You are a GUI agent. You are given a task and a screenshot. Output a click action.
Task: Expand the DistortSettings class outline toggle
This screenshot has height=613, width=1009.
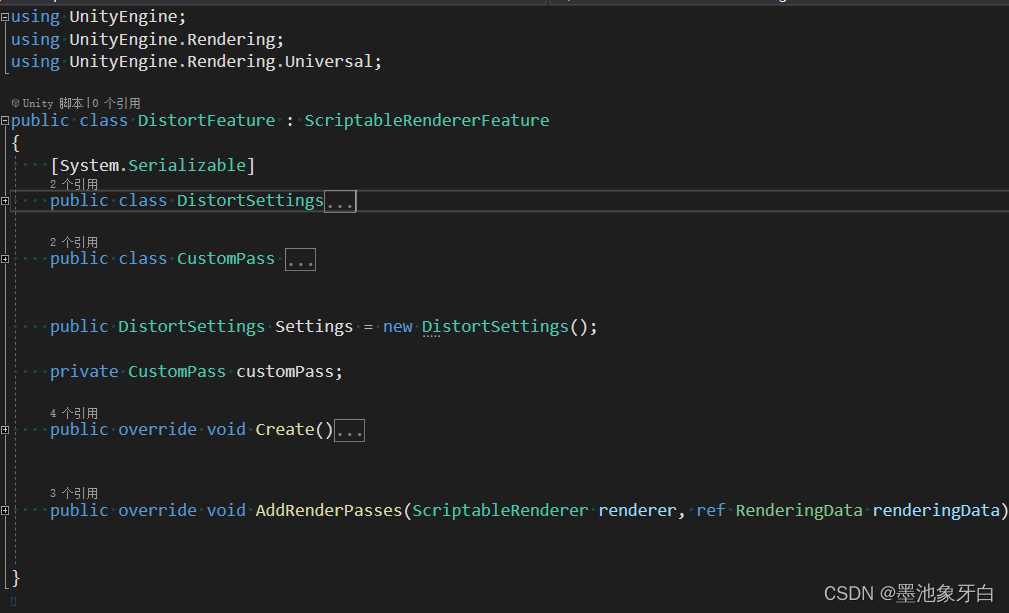point(5,201)
